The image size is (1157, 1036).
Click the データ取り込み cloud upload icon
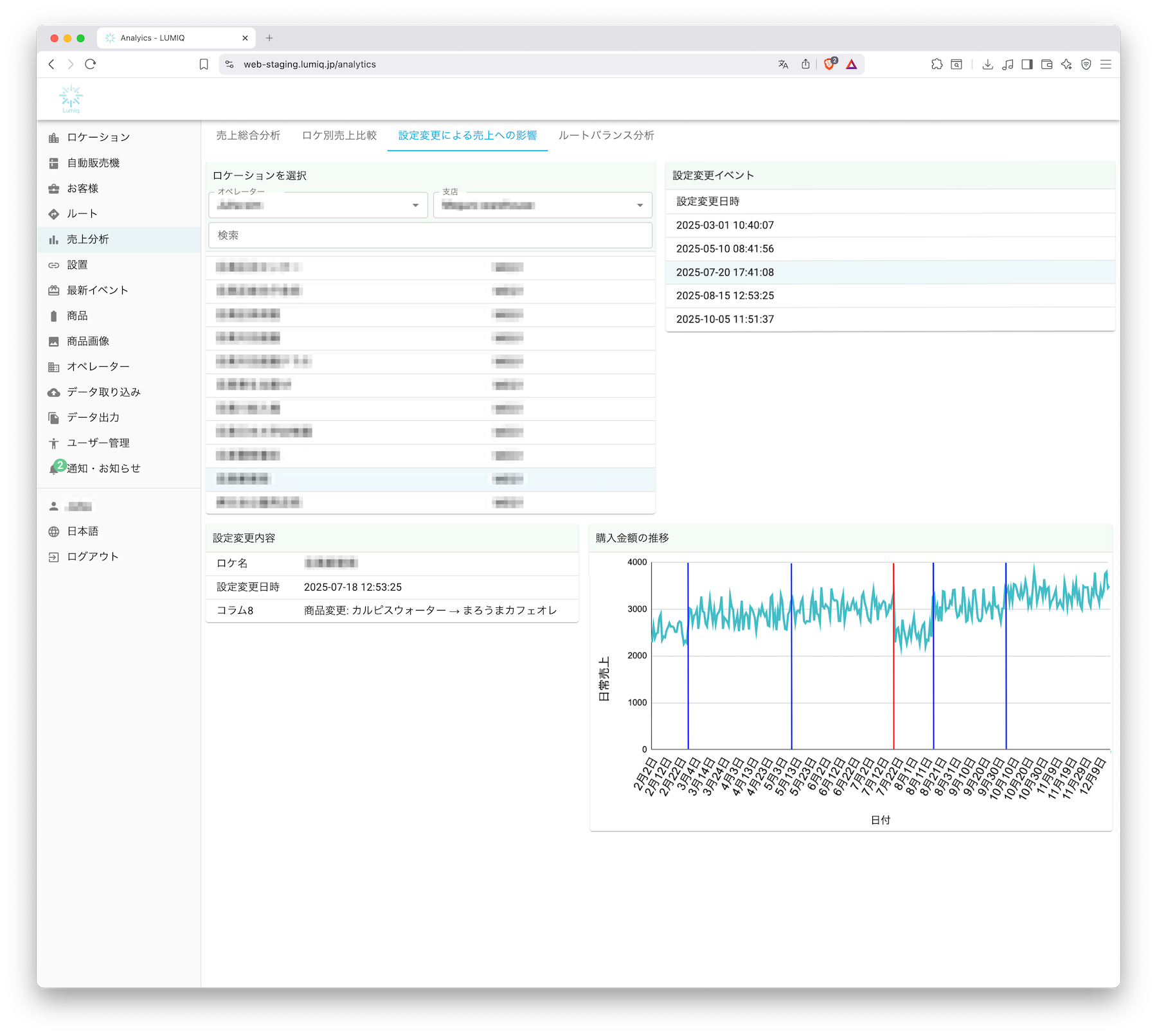coord(54,393)
